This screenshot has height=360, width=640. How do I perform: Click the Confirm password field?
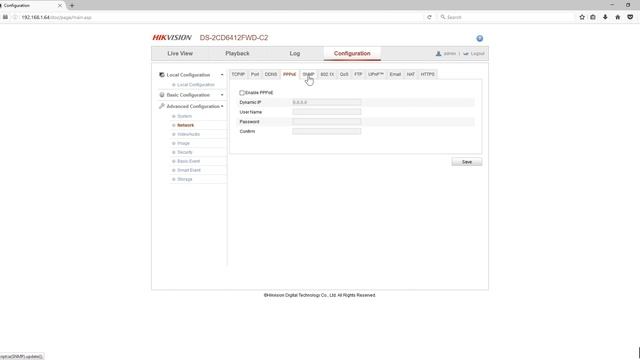[x=327, y=131]
